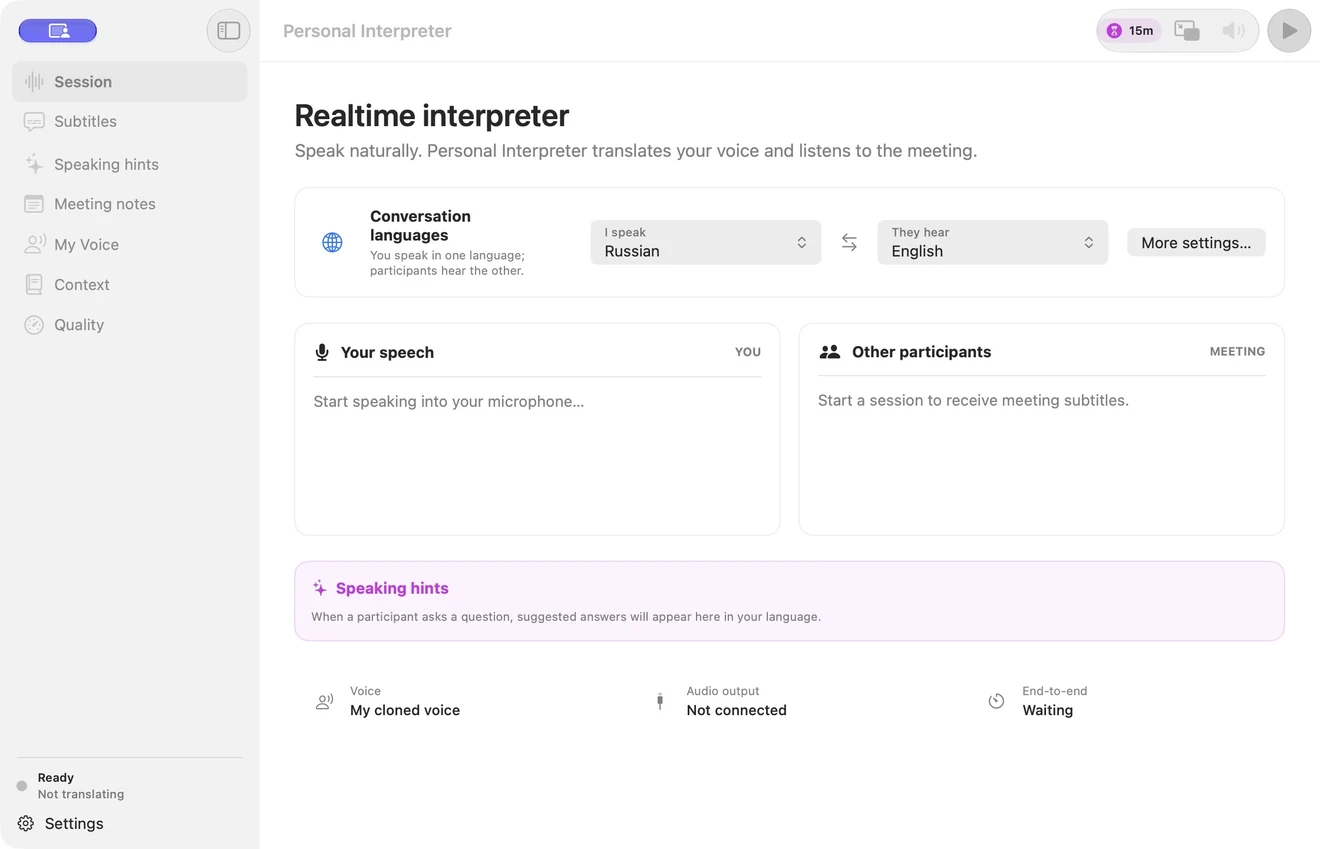
Task: Click the YOU label in Your speech
Action: click(x=748, y=352)
